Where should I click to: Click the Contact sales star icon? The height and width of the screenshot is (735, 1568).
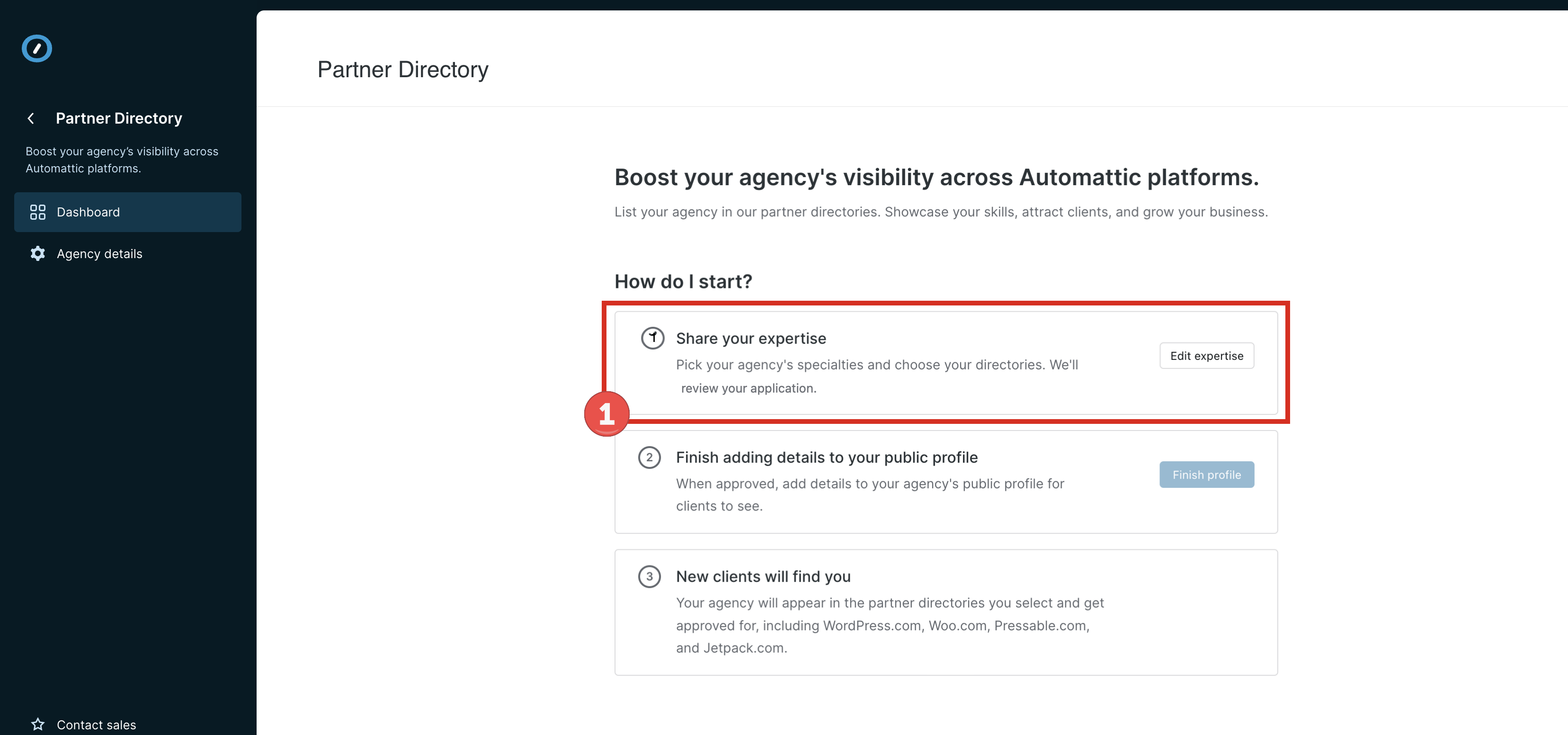coord(38,724)
